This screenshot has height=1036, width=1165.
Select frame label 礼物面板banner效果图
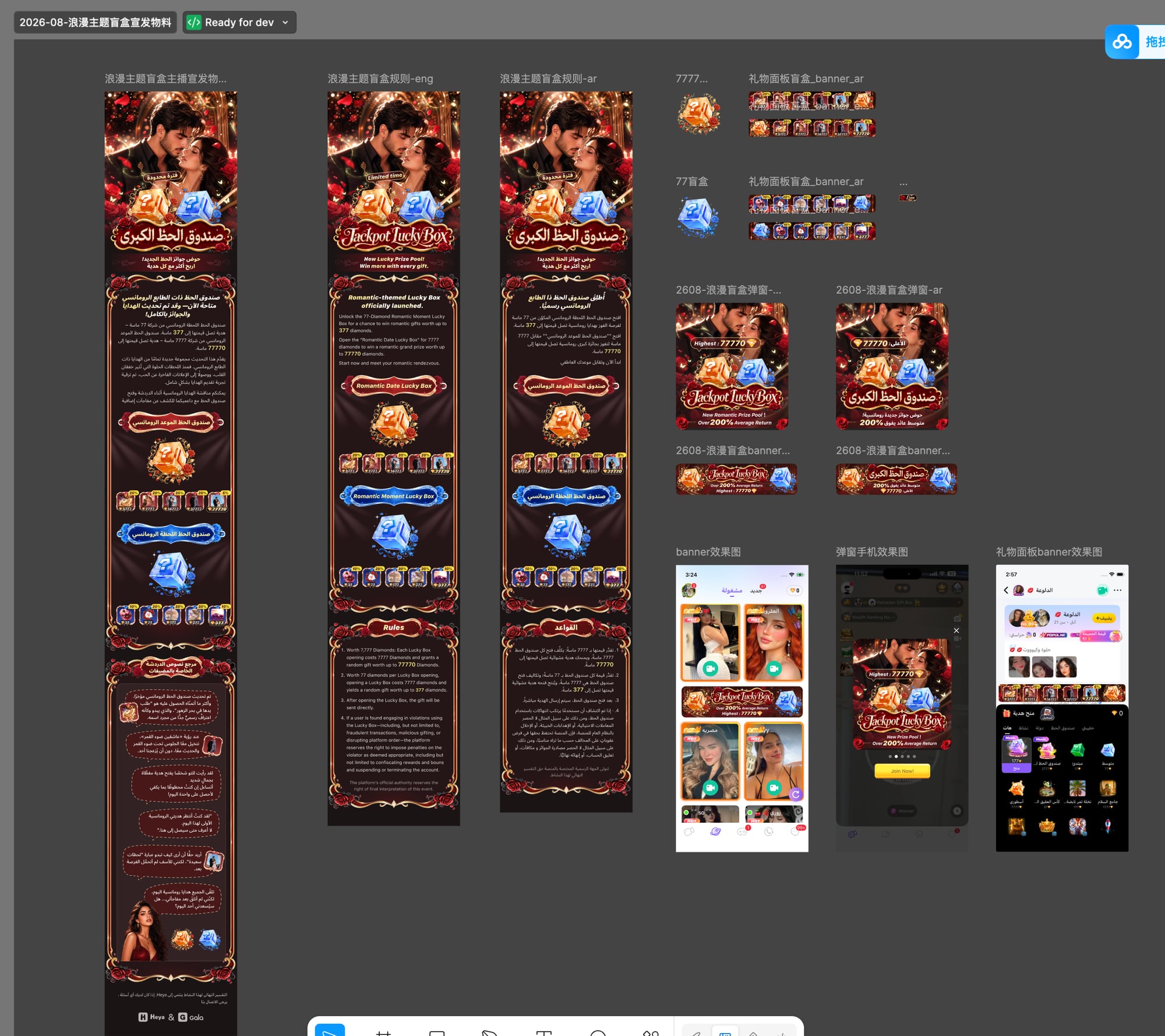pos(1049,552)
